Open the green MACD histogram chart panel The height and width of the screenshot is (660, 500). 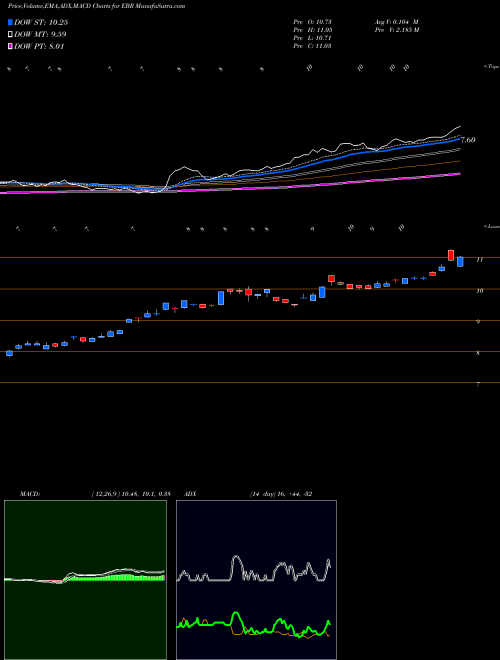tap(85, 580)
